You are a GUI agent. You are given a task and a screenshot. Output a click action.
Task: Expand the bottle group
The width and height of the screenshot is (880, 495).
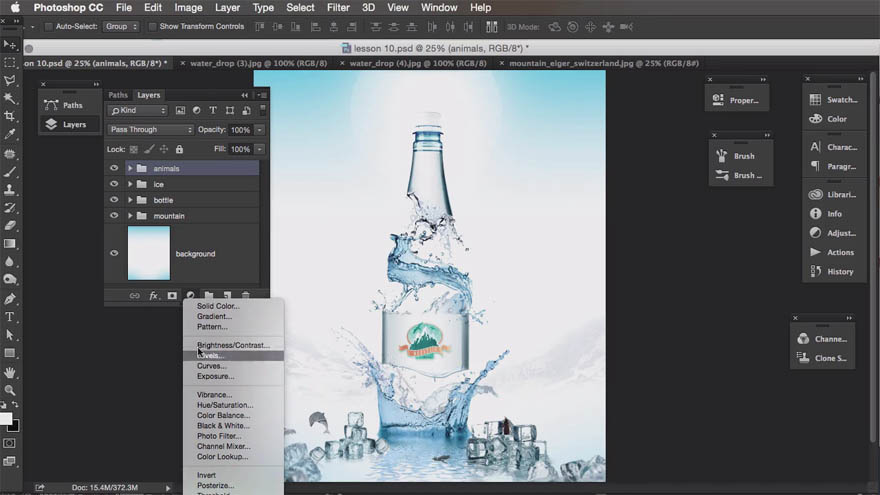(x=130, y=200)
